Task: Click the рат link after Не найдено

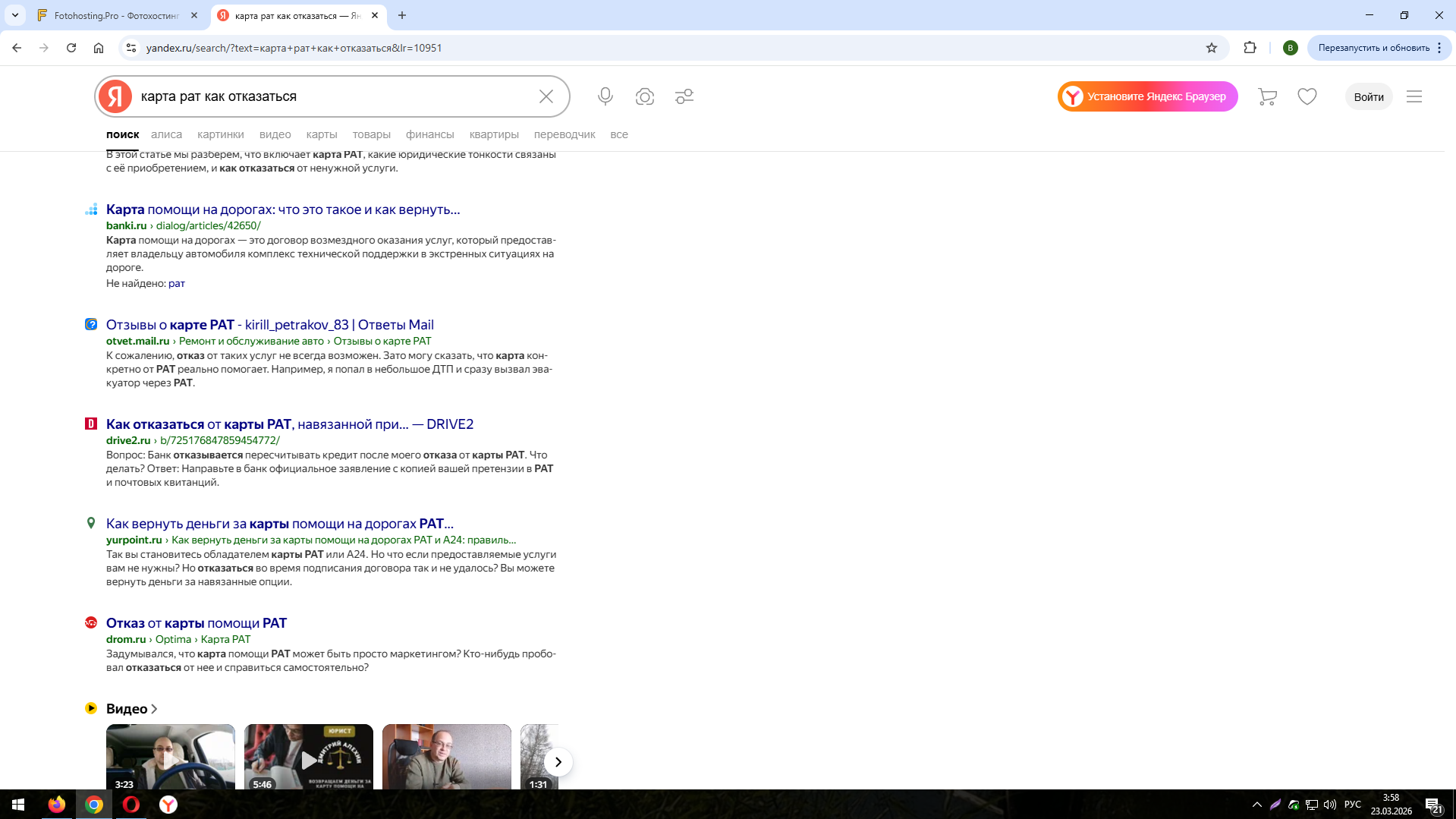Action: pyautogui.click(x=177, y=283)
